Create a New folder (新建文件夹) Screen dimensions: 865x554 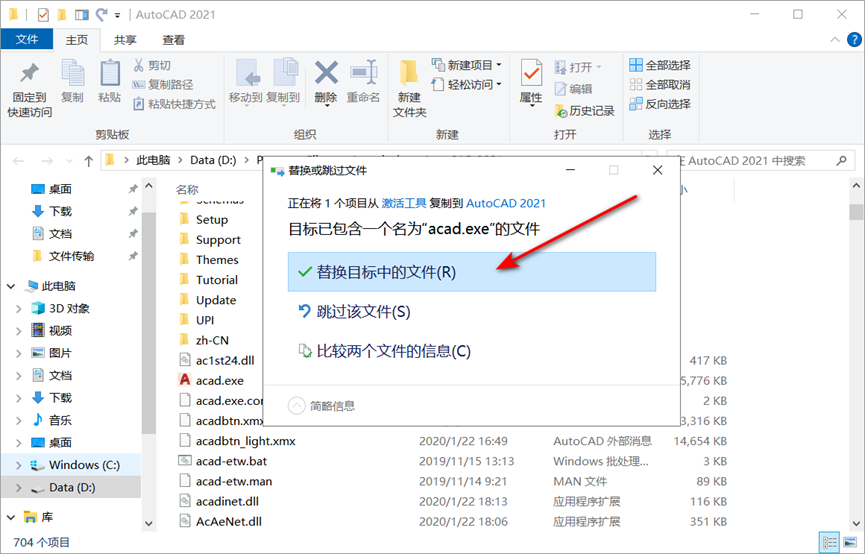pyautogui.click(x=409, y=89)
